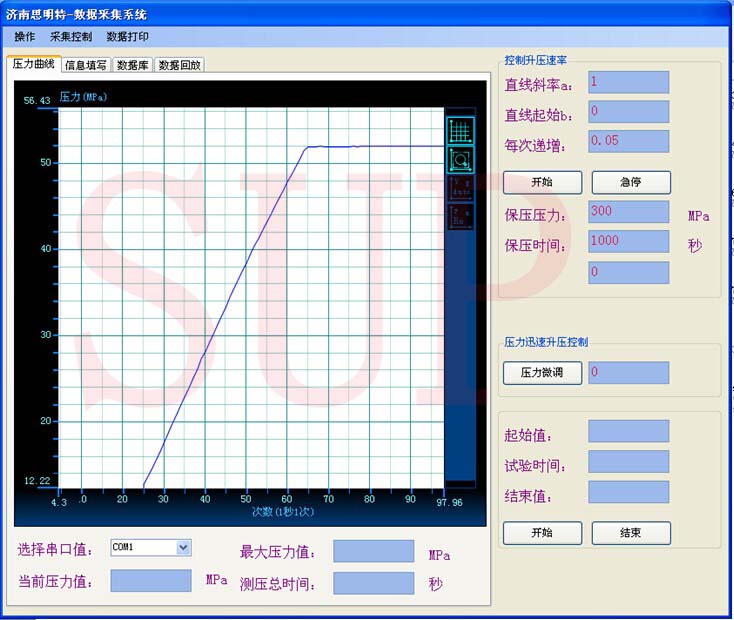This screenshot has height=620, width=734.
Task: Open the 采集控制 menu
Action: tap(71, 36)
